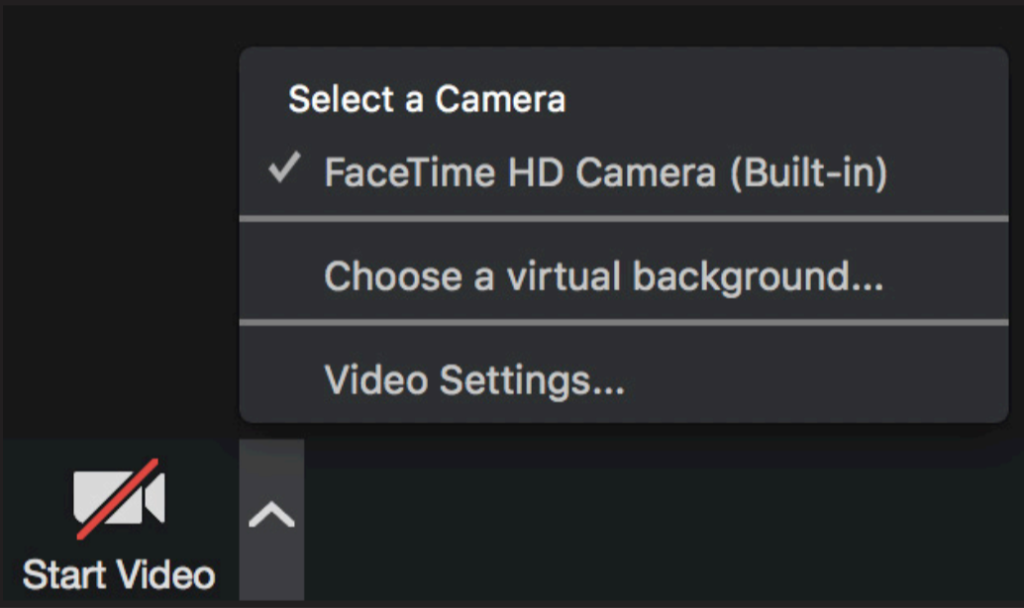Select FaceTime HD Camera (Built-in)
The width and height of the screenshot is (1024, 608).
click(605, 173)
